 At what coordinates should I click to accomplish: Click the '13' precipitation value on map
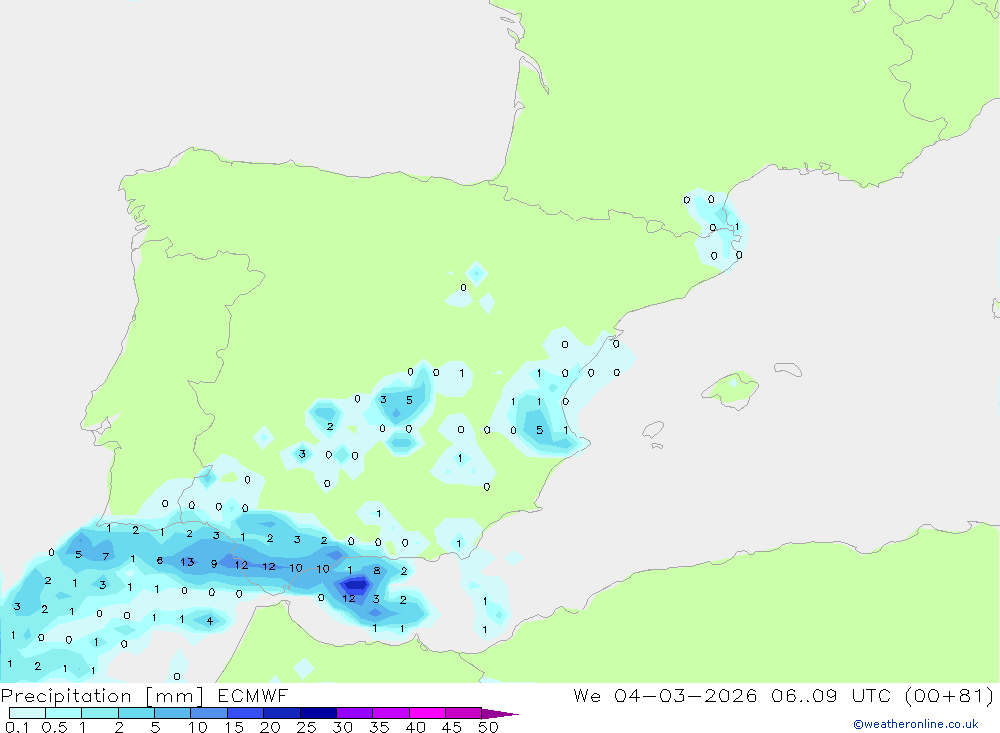[x=187, y=562]
